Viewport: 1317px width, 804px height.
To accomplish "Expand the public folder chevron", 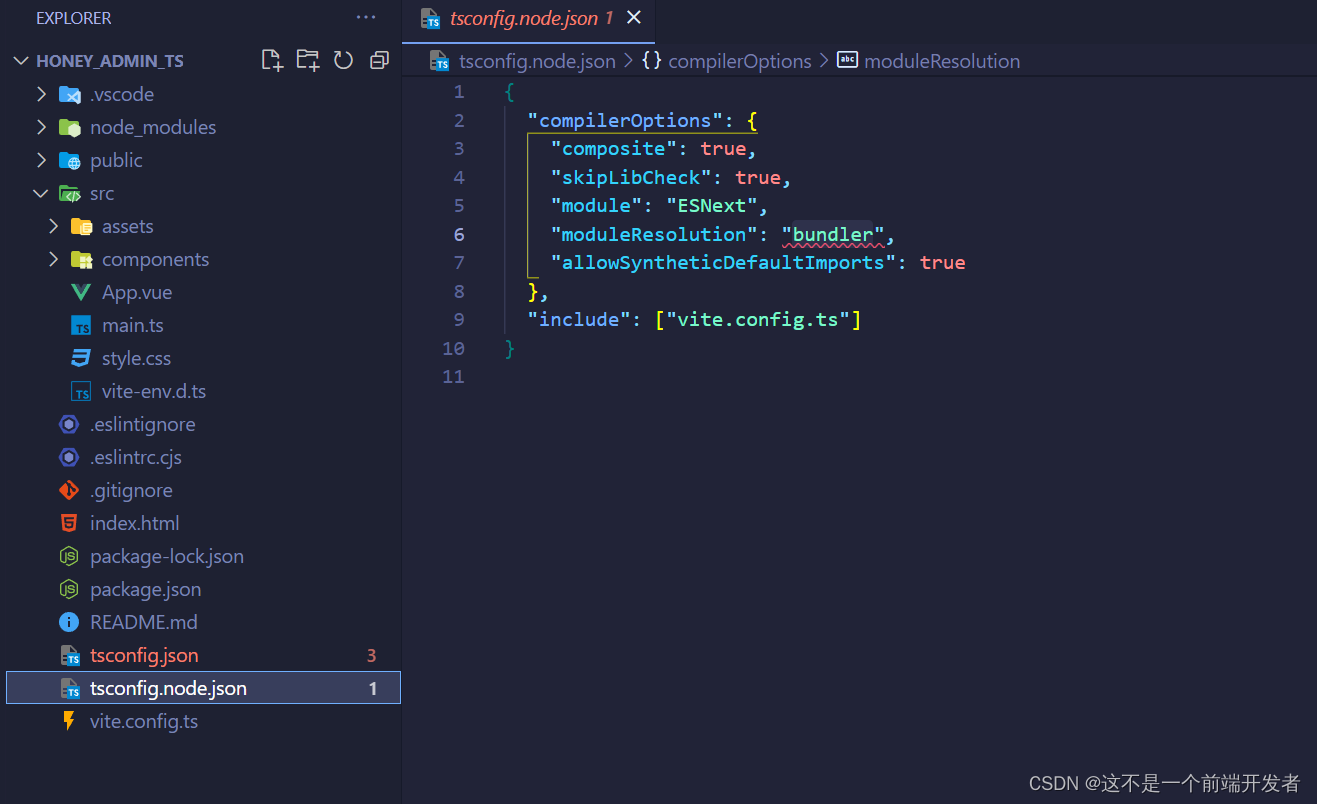I will pos(41,160).
